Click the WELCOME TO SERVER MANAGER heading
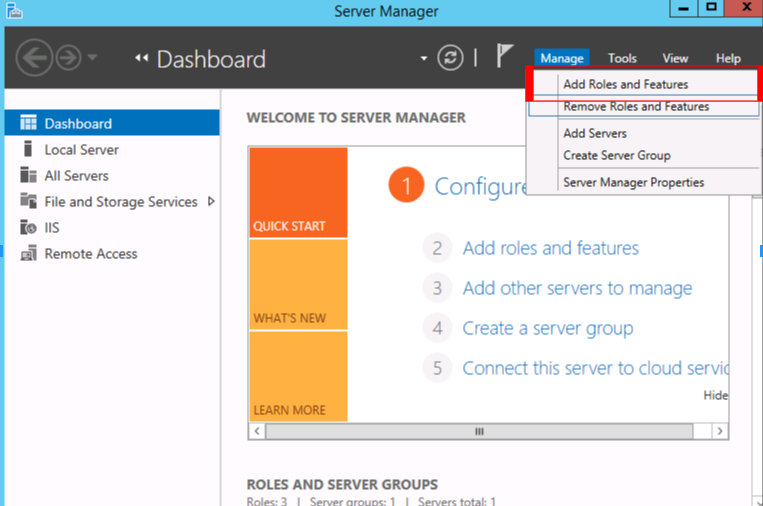 click(356, 117)
